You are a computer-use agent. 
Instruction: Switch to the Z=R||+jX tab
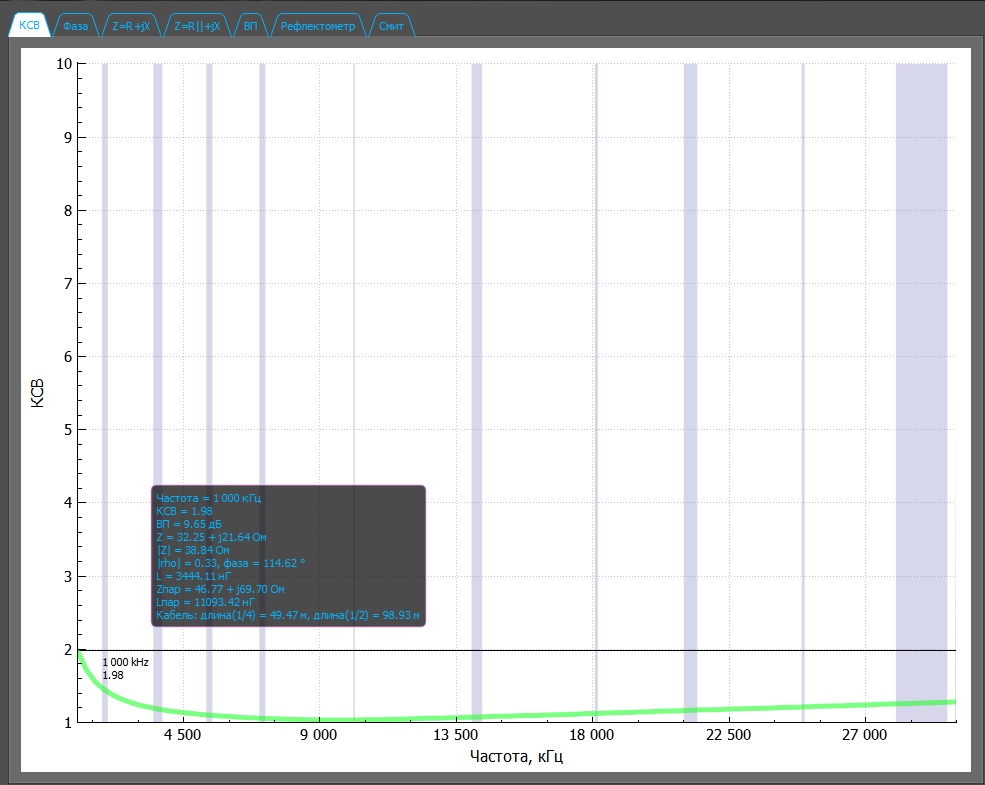click(x=196, y=26)
